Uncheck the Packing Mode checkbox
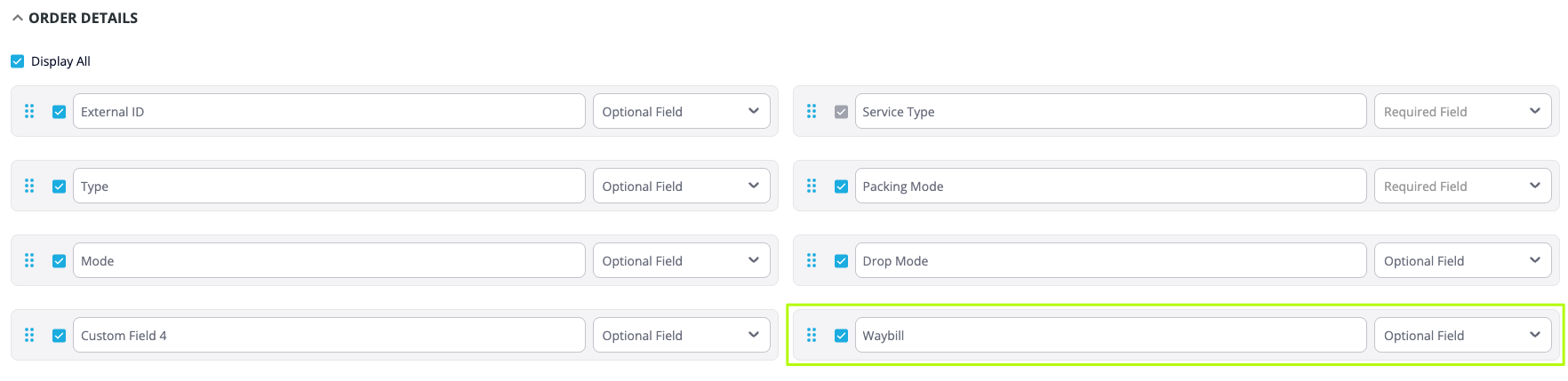This screenshot has width=1568, height=381. [841, 187]
